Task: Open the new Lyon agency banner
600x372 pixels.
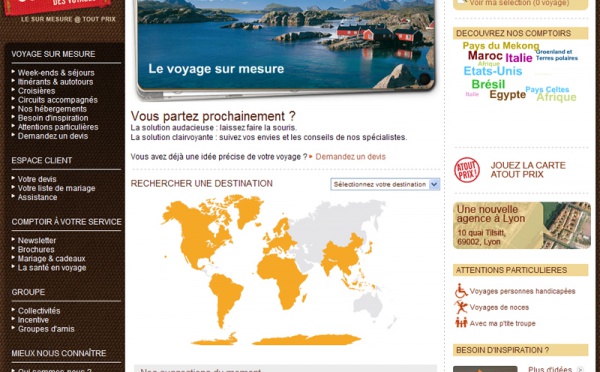Action: 522,225
